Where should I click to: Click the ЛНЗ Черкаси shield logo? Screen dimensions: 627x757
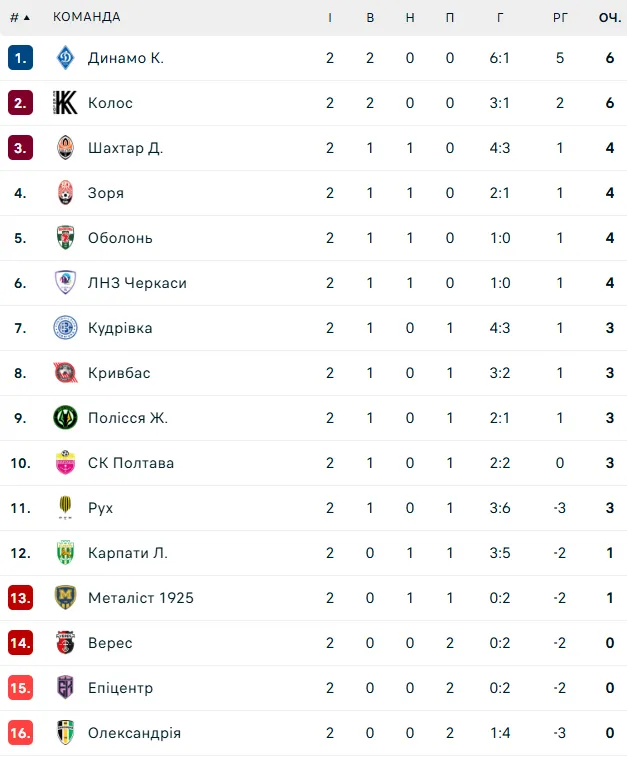pos(65,282)
